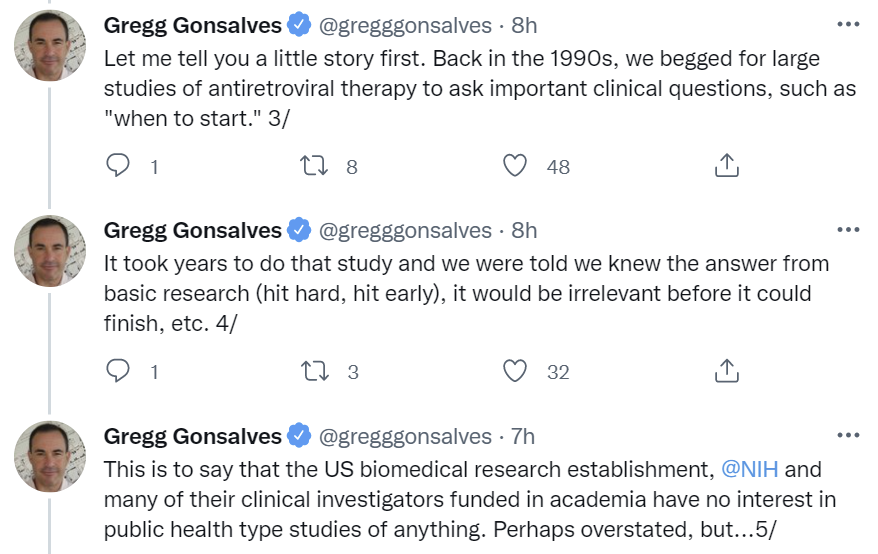
Task: Open more options on the 7h tweet
Action: 848,435
